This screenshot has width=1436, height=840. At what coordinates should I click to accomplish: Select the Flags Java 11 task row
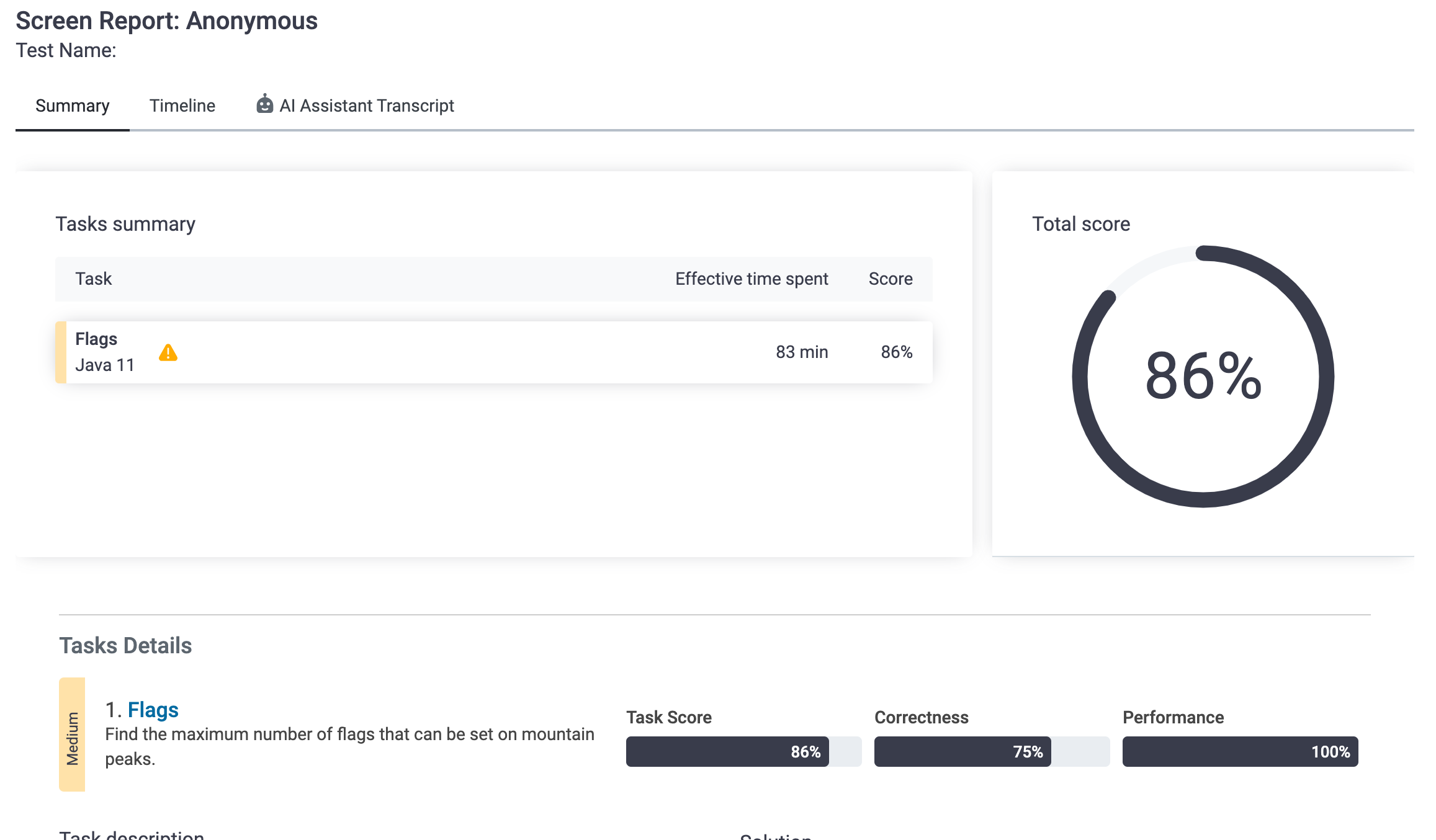tap(434, 352)
